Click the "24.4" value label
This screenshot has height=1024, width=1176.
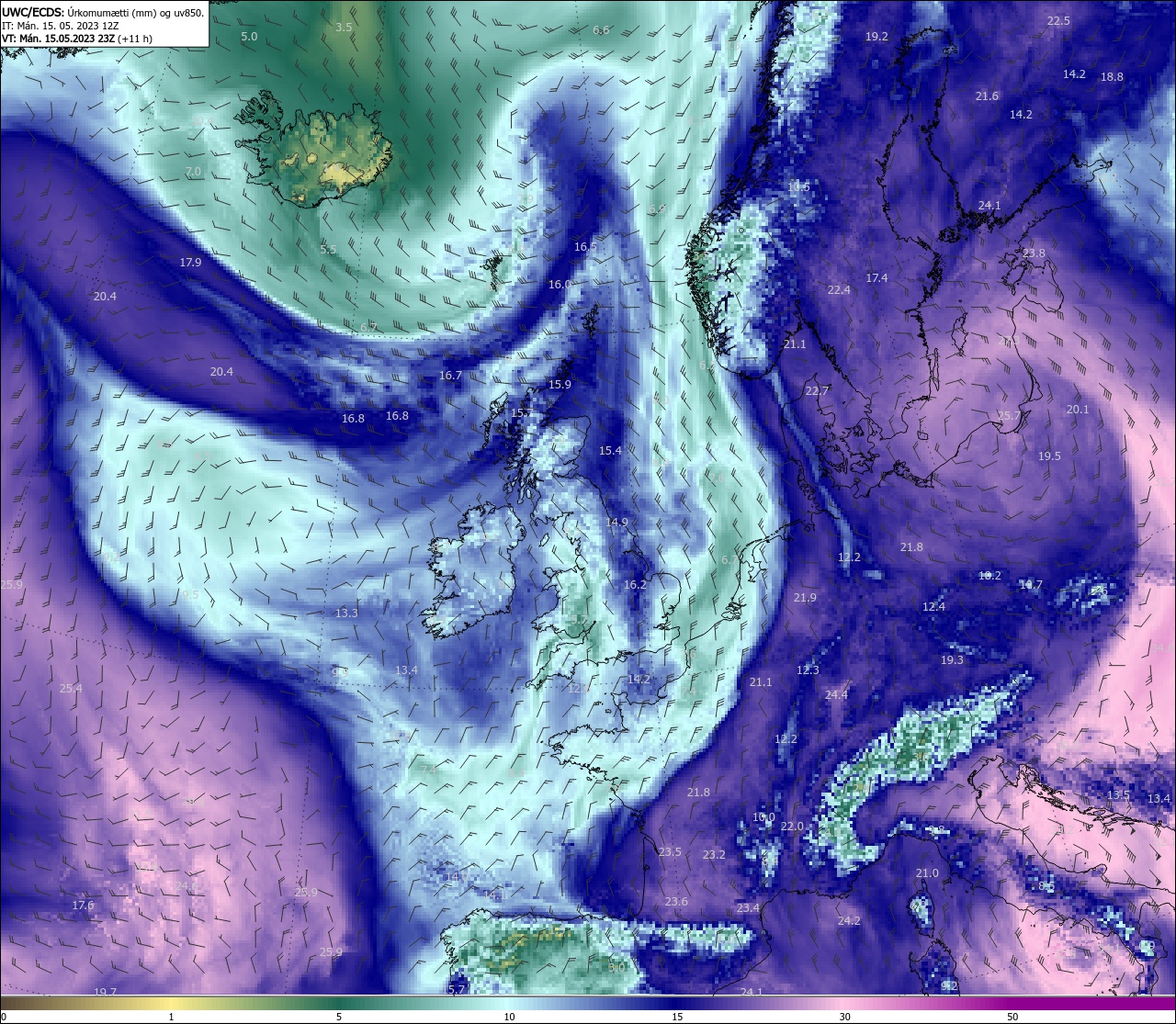coord(836,695)
